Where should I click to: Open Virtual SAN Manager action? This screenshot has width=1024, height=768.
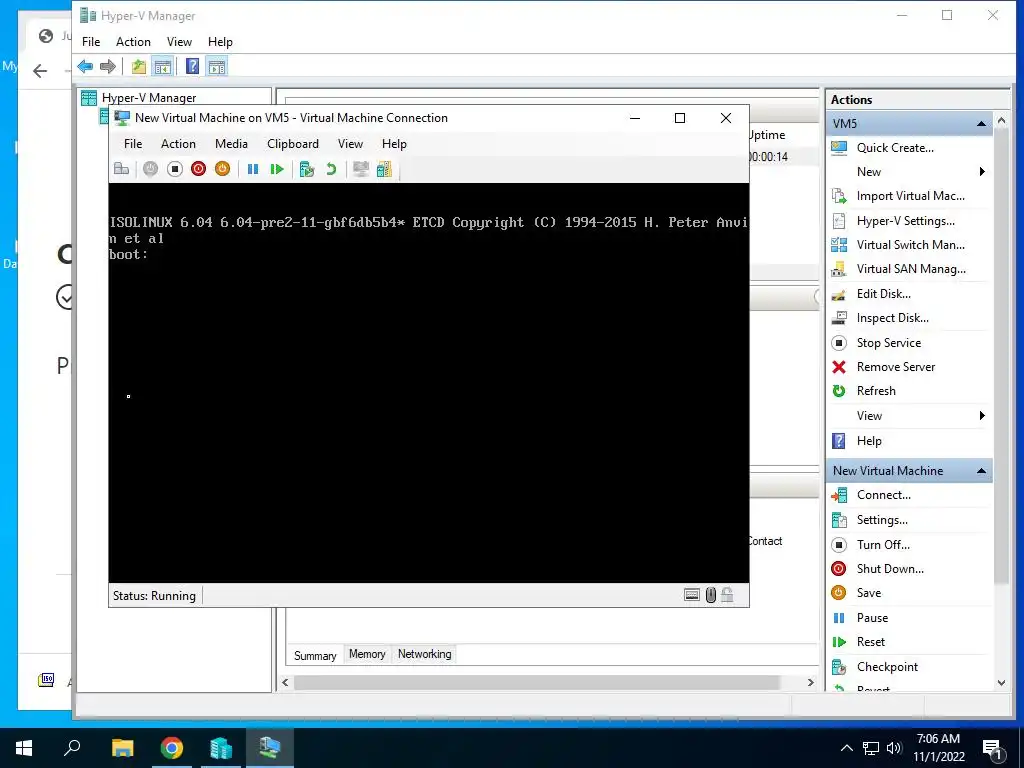(910, 269)
